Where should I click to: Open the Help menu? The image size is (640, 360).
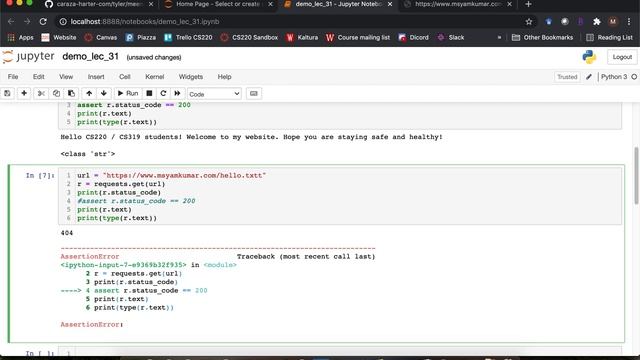(x=224, y=77)
